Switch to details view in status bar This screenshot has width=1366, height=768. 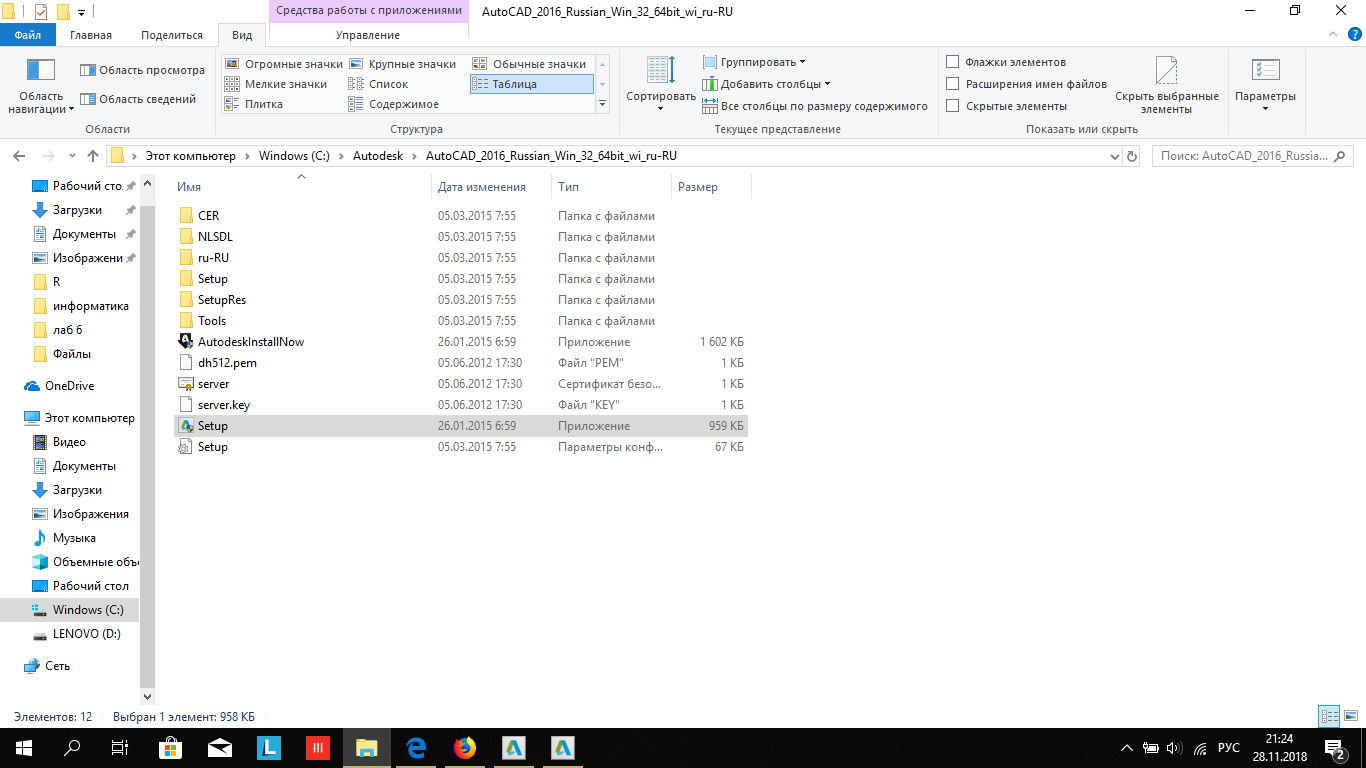(x=1327, y=717)
